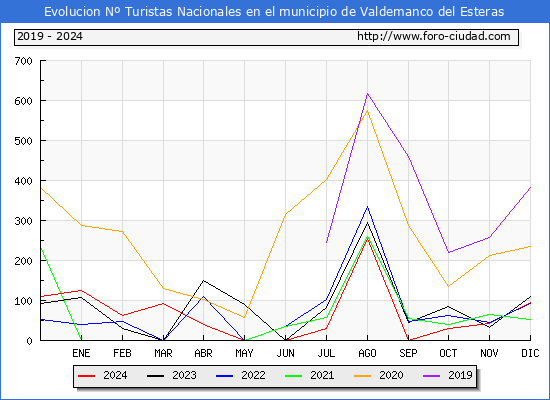Select the '2023' legend label
The height and width of the screenshot is (400, 550).
[x=184, y=375]
